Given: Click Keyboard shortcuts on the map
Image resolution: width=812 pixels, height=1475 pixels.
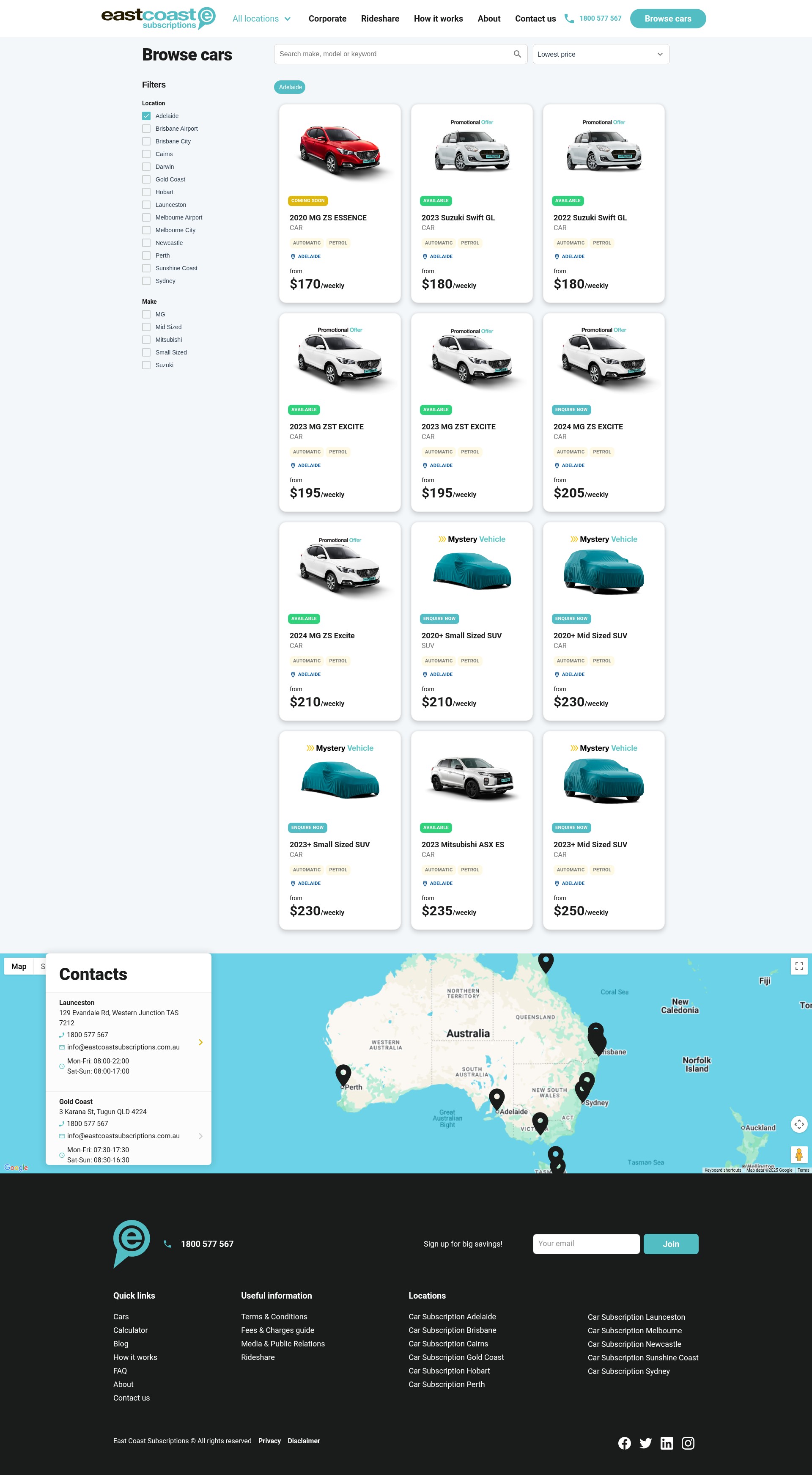Looking at the screenshot, I should (x=722, y=1170).
